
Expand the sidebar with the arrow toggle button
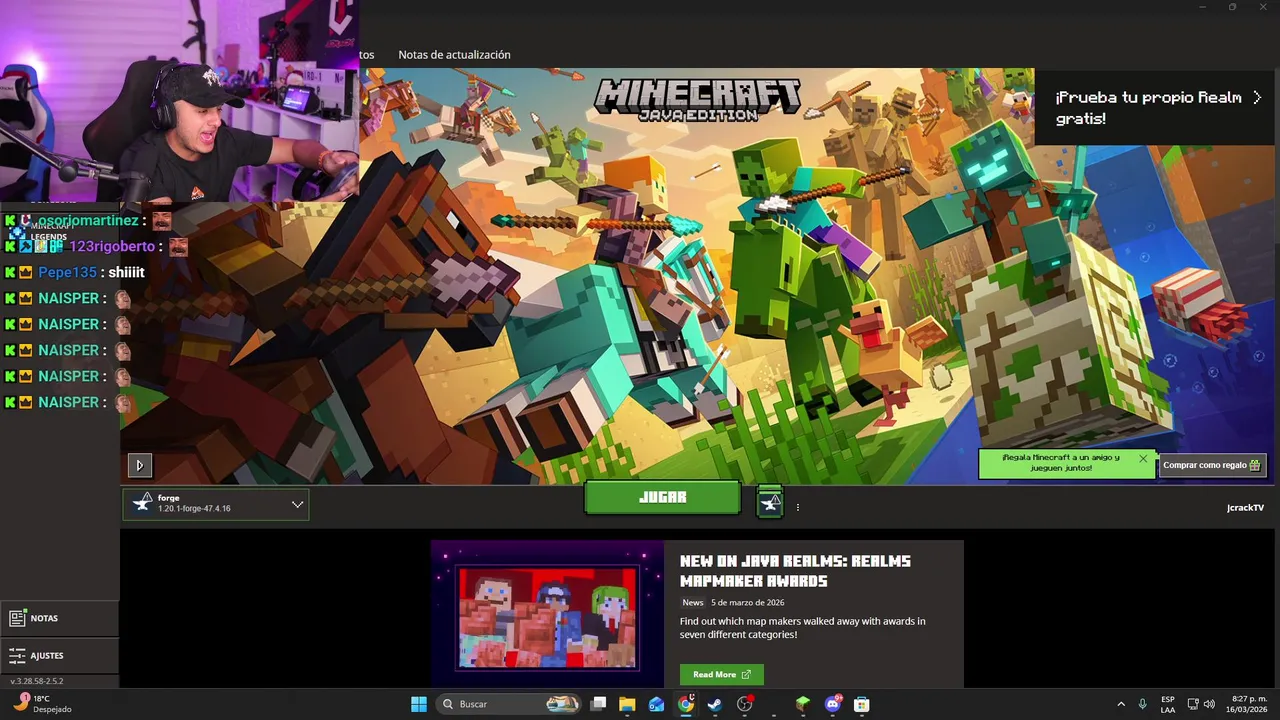(139, 465)
